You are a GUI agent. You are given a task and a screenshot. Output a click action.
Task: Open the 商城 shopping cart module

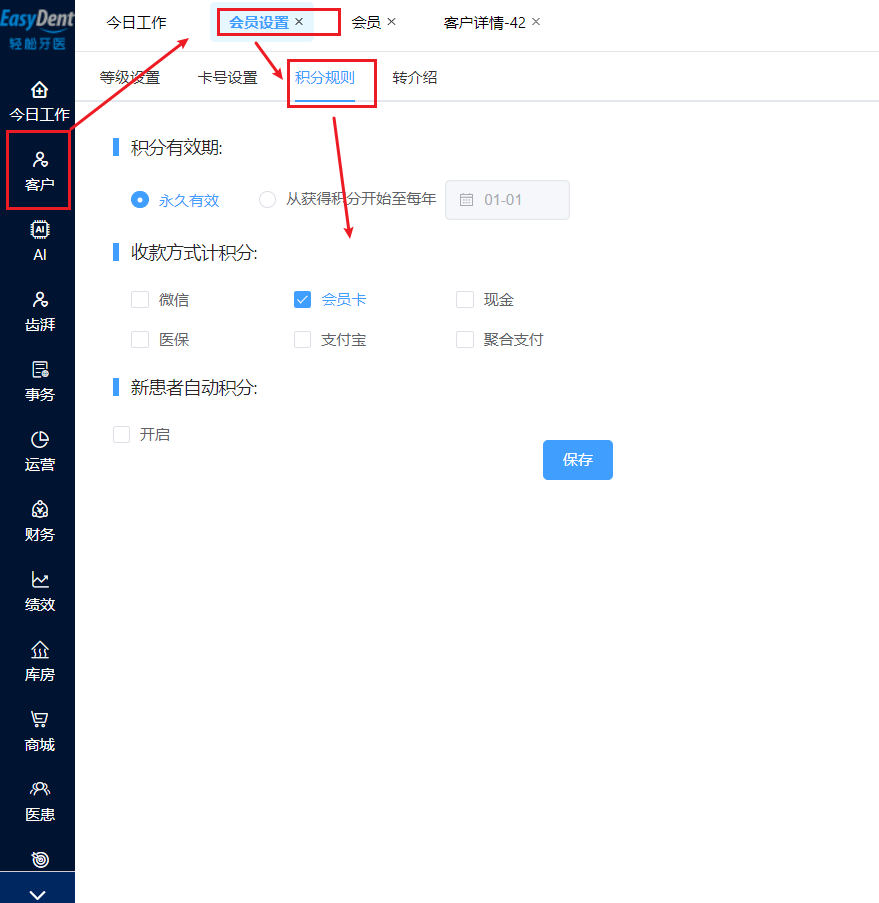[x=39, y=731]
